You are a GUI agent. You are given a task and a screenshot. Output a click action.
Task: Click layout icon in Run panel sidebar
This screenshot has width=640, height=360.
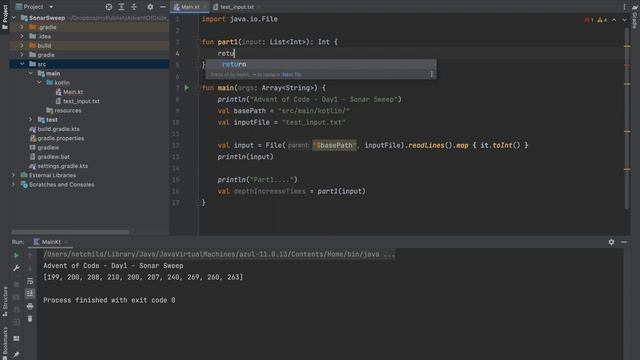point(16,338)
